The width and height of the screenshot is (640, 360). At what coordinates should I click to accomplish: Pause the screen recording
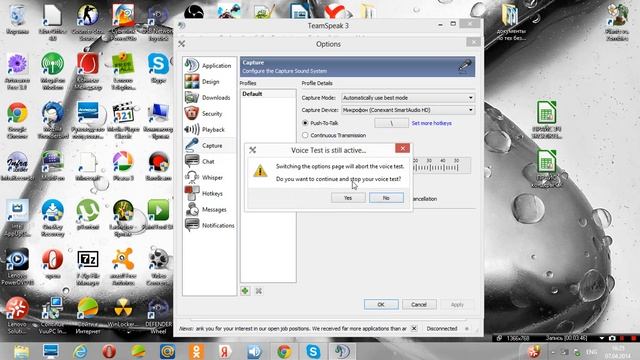(622, 338)
